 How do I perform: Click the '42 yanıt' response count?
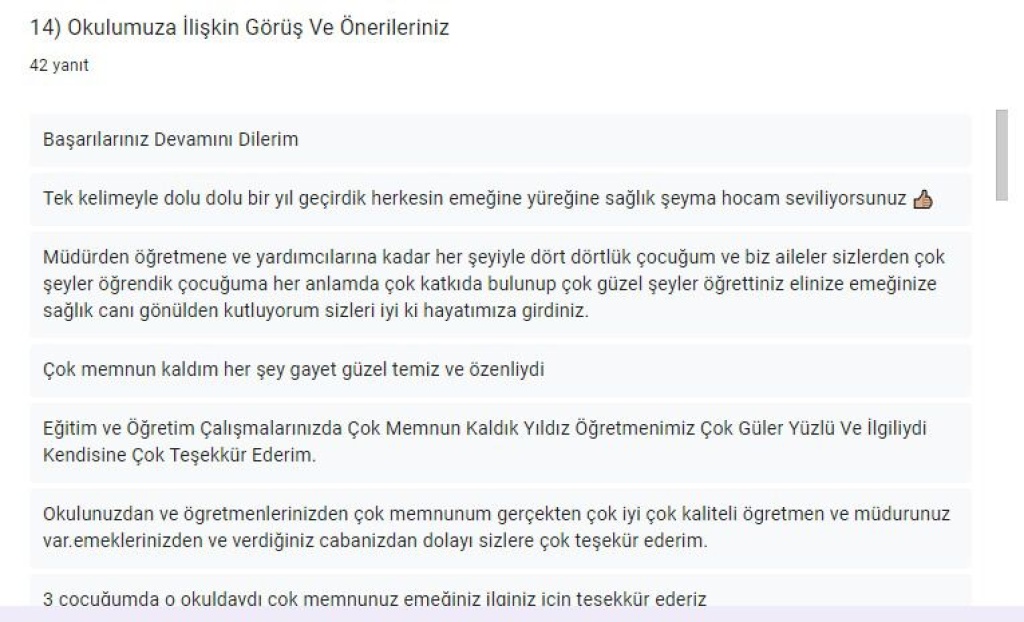[59, 65]
